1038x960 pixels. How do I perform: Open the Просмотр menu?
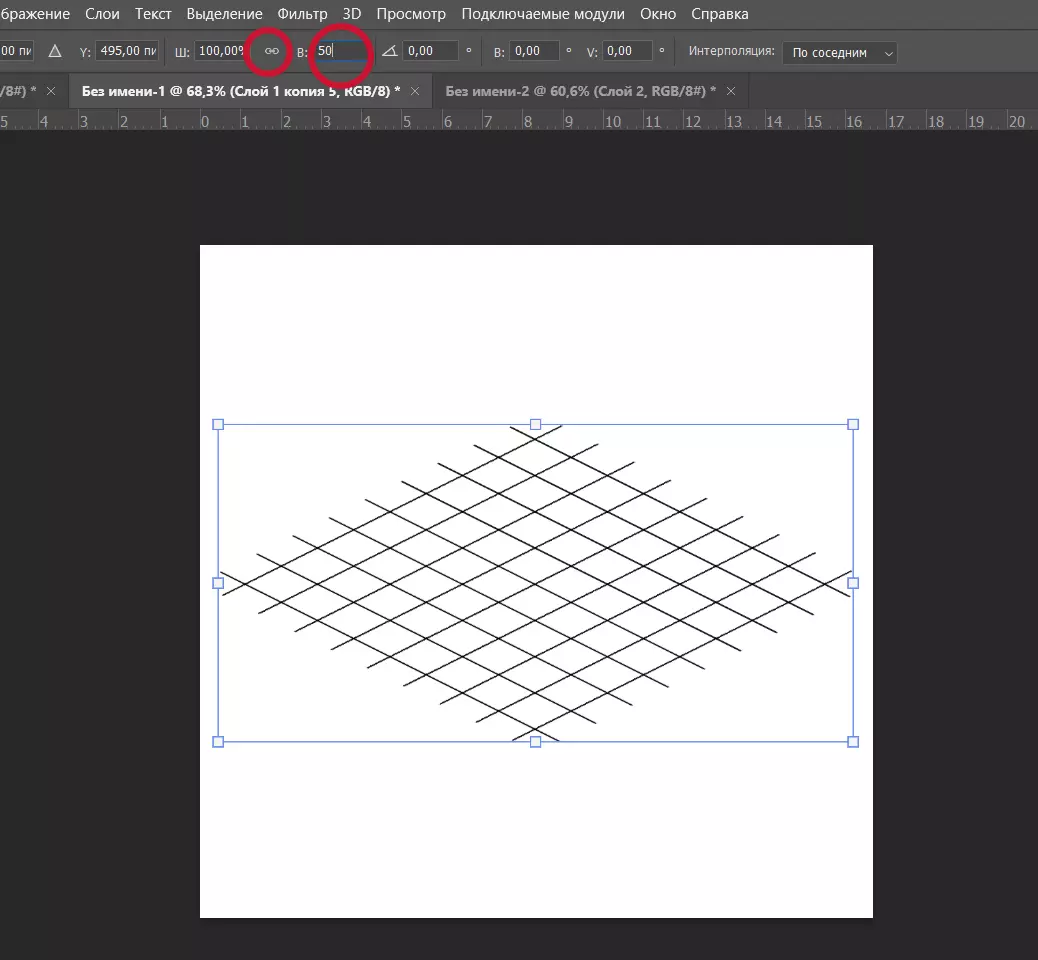[411, 14]
